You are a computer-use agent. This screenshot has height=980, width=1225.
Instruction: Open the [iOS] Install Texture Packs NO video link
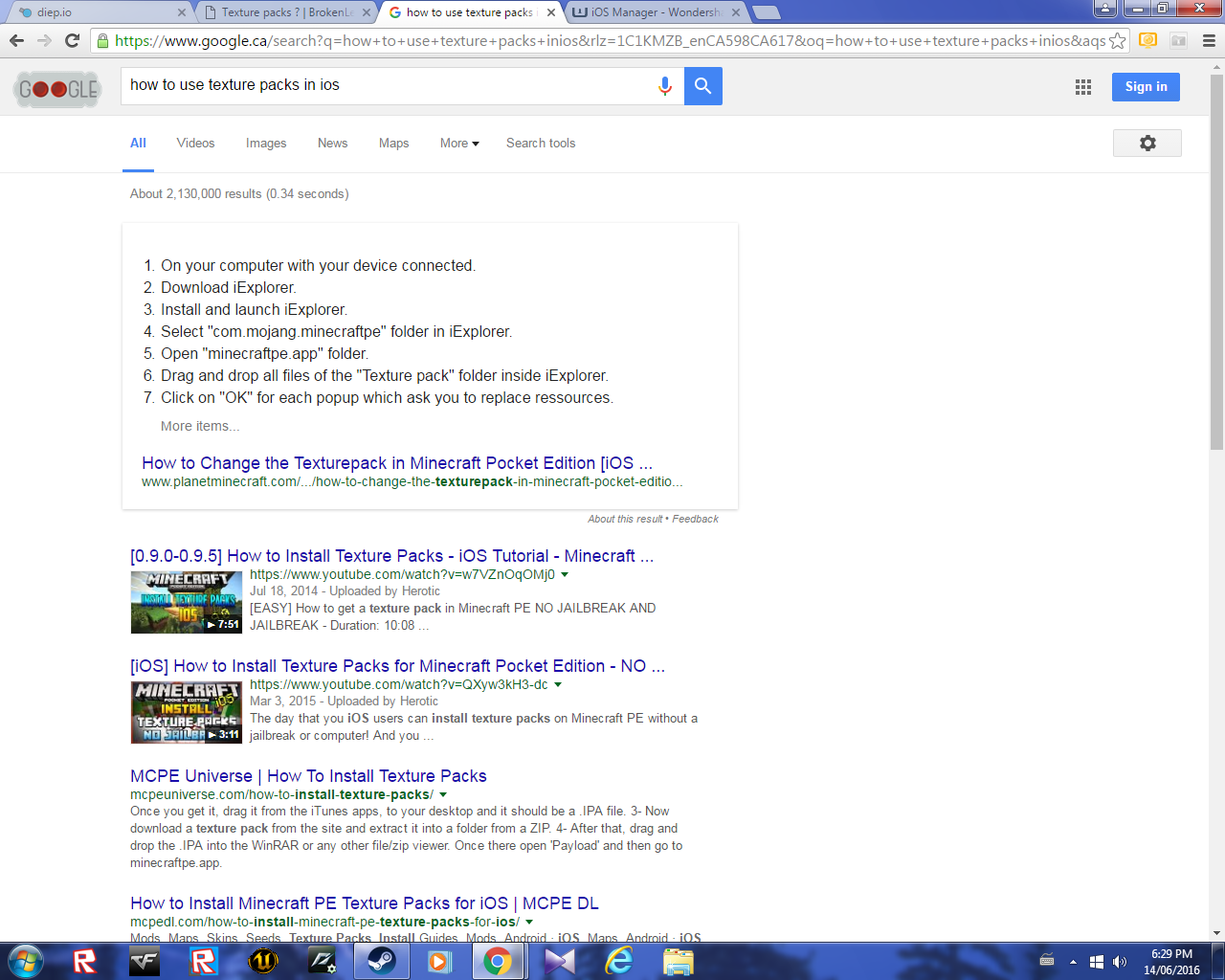coord(397,666)
